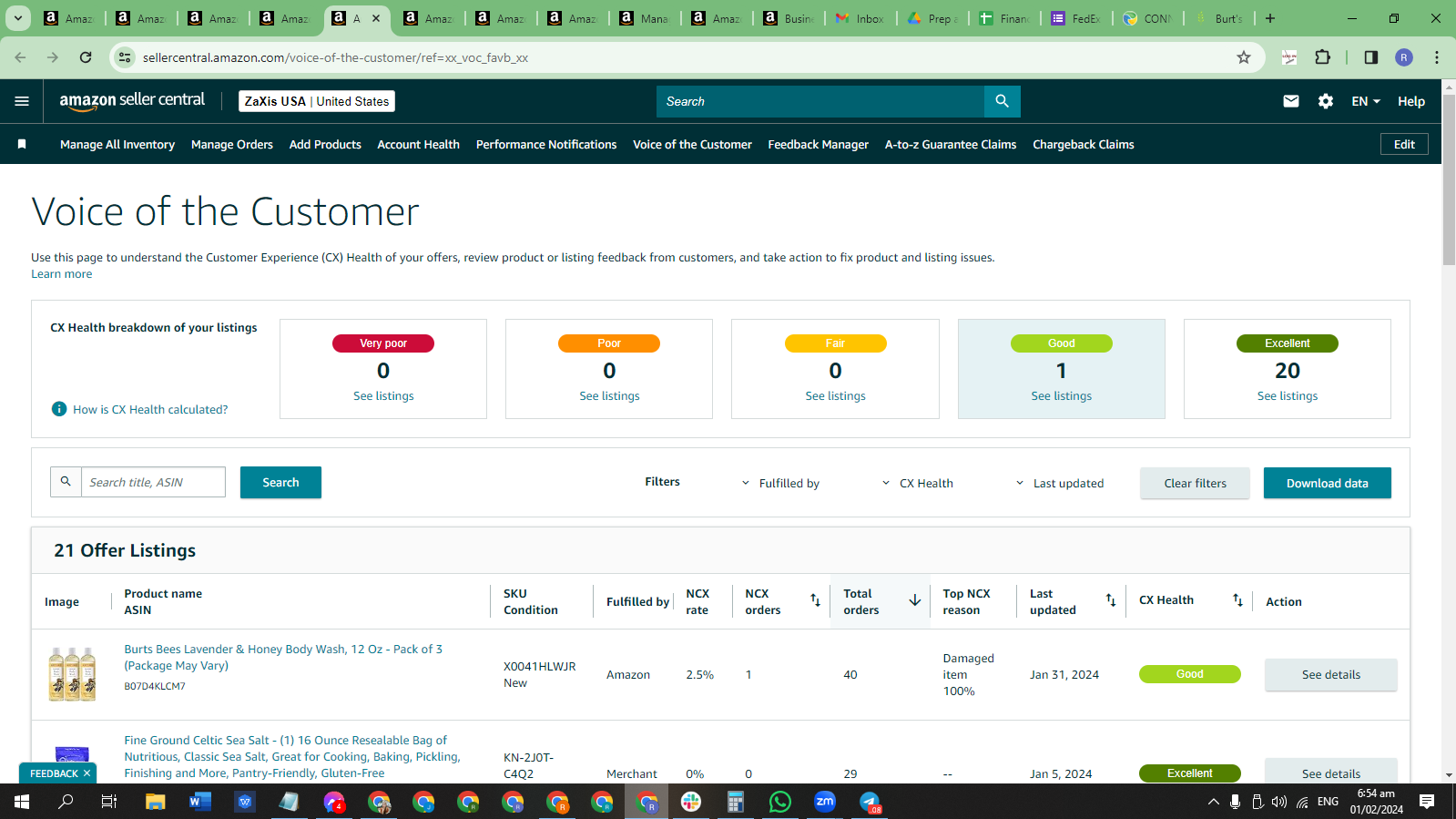1456x819 pixels.
Task: Open the EN language dropdown
Action: point(1366,101)
